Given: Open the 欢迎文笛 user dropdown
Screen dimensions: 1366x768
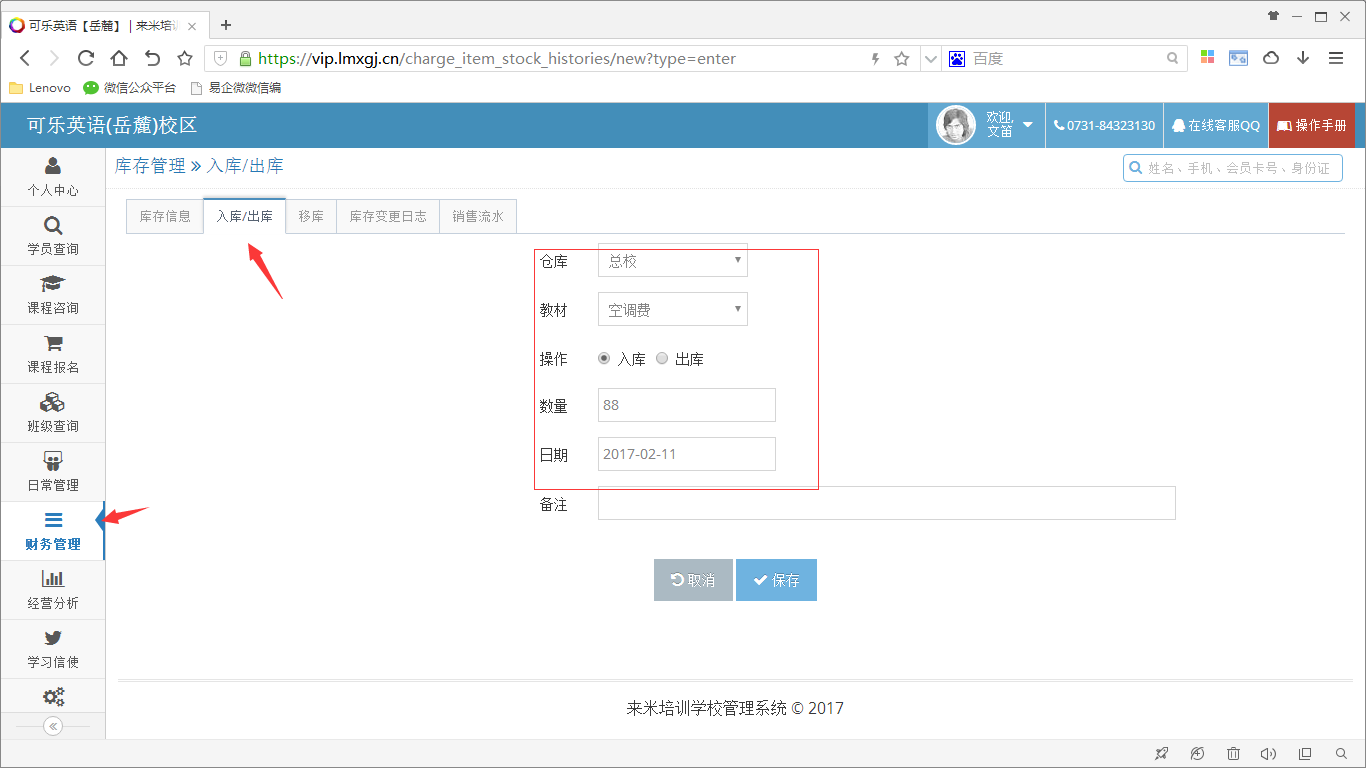Looking at the screenshot, I should point(986,125).
